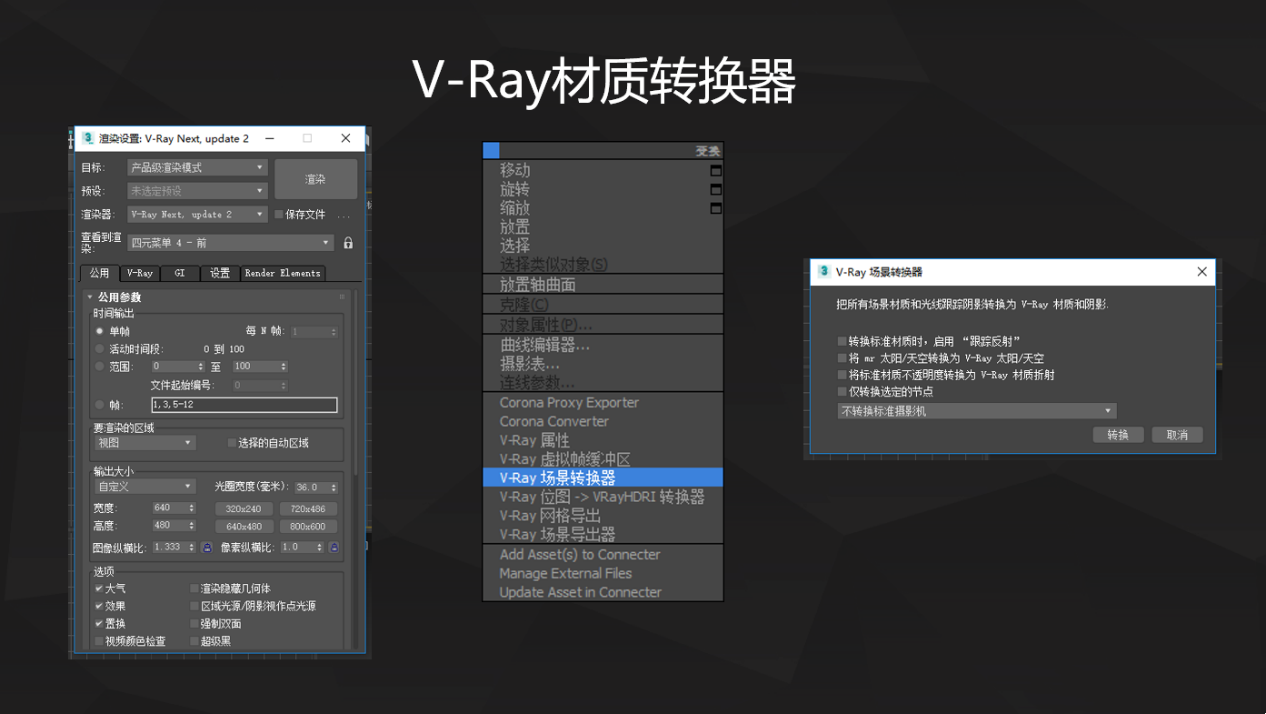Open the 查看到渲染 dropdown showing 四元菜单 4 - 前
1266x714 pixels.
[230, 243]
